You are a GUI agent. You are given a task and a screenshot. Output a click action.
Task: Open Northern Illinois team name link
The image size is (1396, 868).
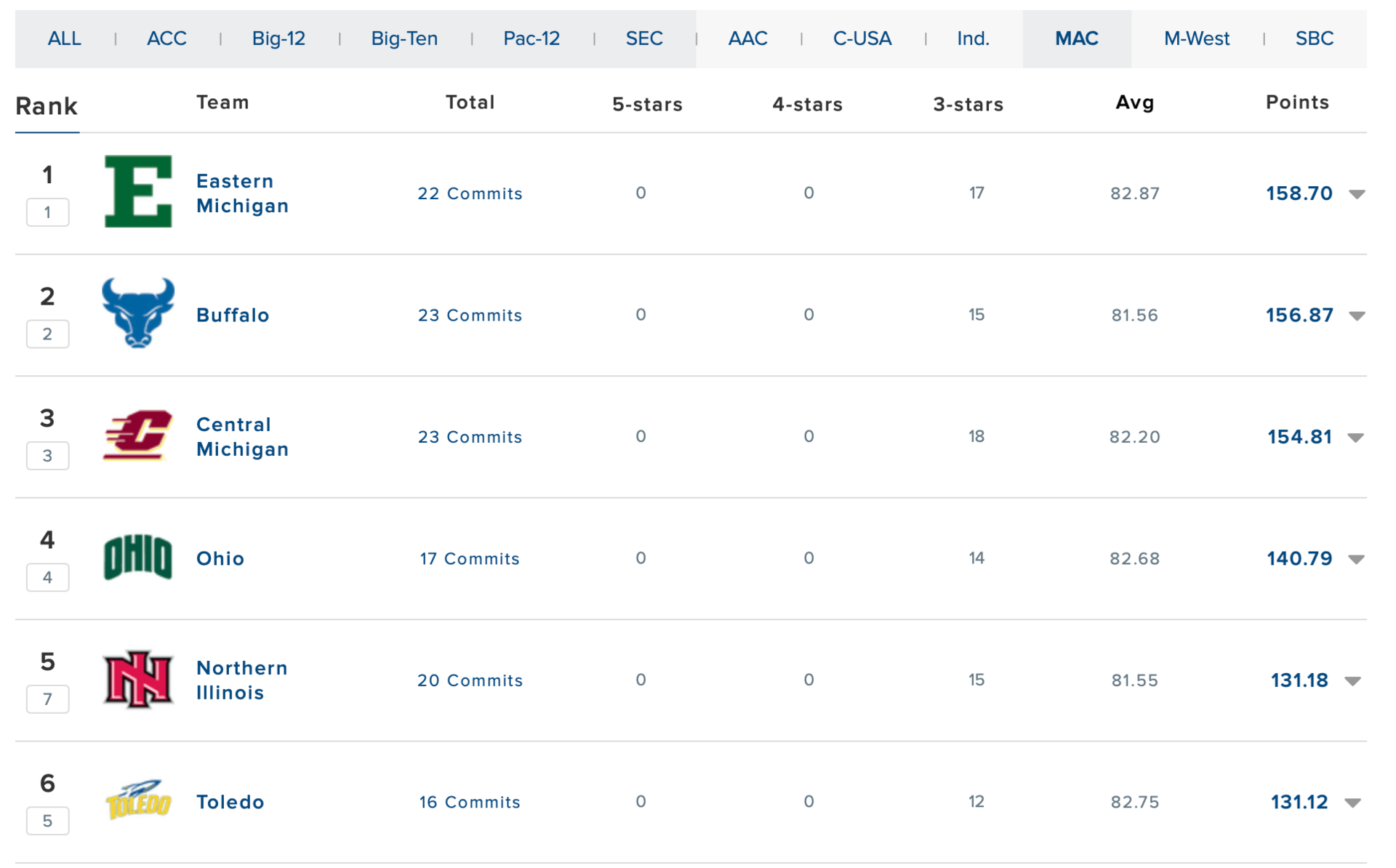241,680
